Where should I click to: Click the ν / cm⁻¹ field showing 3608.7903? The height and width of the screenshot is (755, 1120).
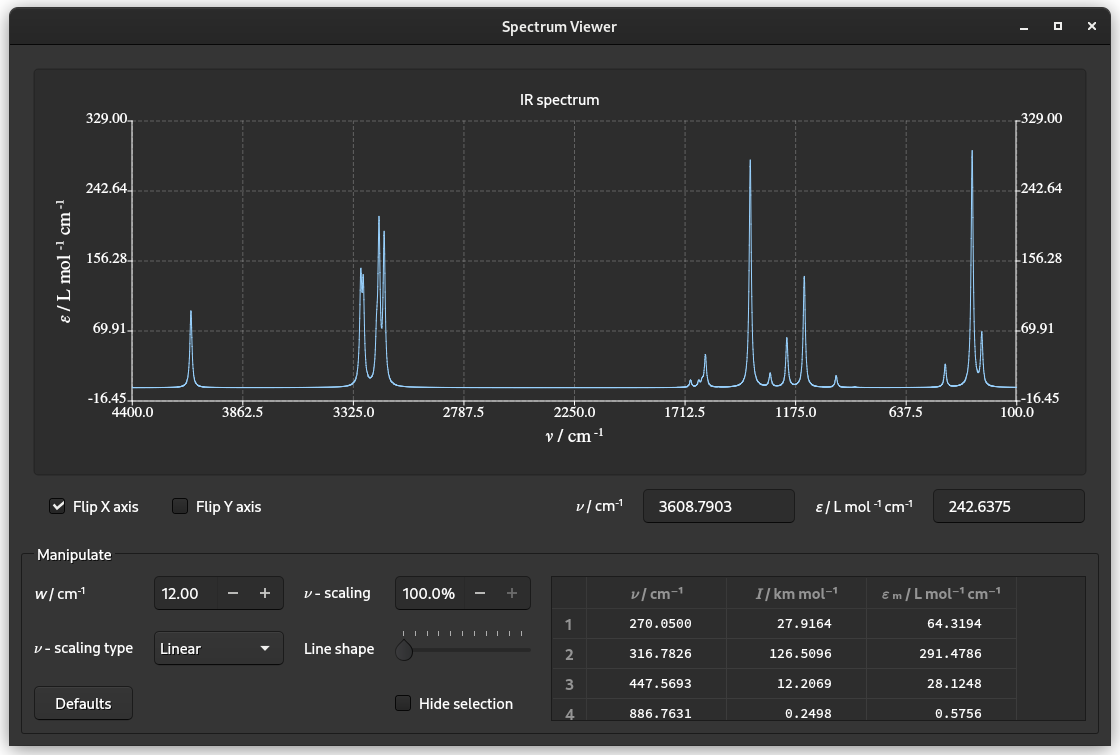[719, 506]
